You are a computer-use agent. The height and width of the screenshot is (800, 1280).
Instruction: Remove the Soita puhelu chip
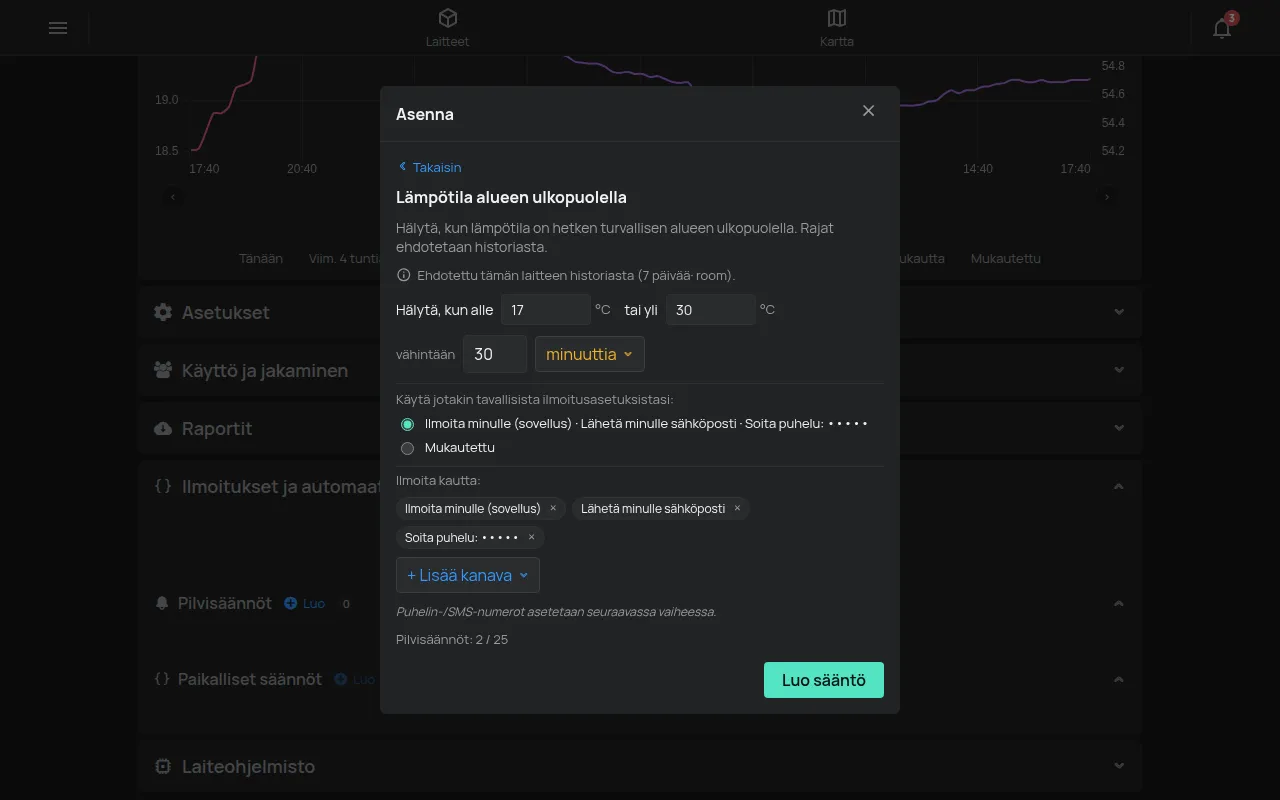(531, 537)
